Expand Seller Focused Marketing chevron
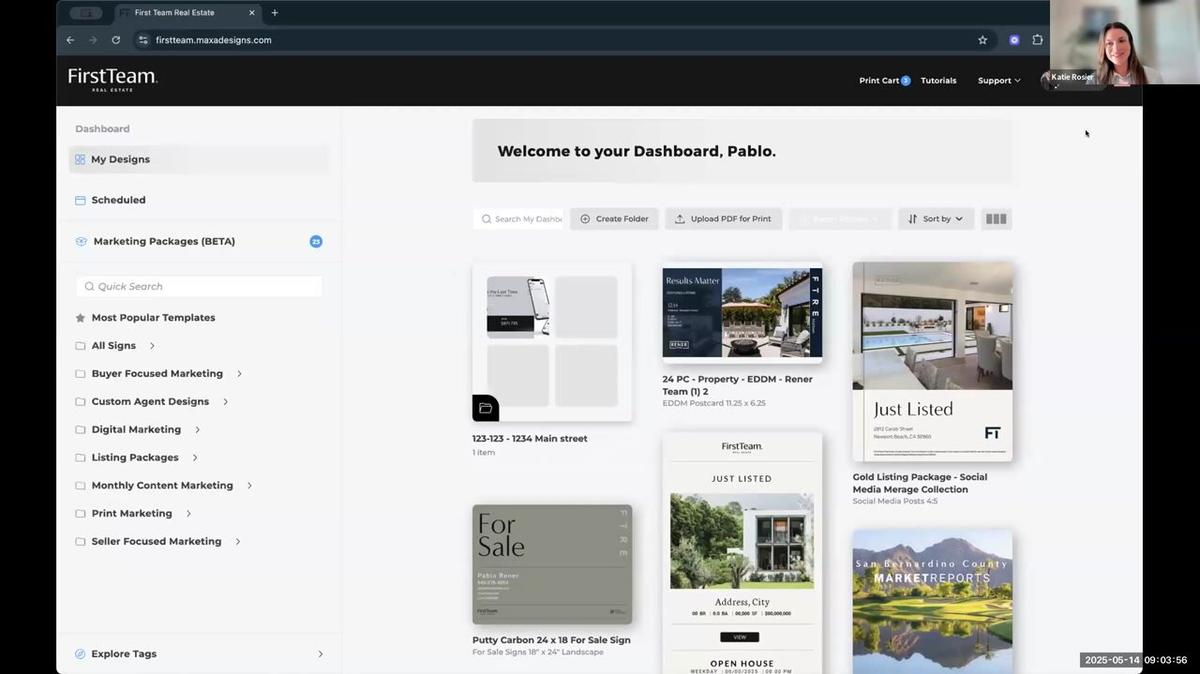The width and height of the screenshot is (1200, 674). (238, 542)
